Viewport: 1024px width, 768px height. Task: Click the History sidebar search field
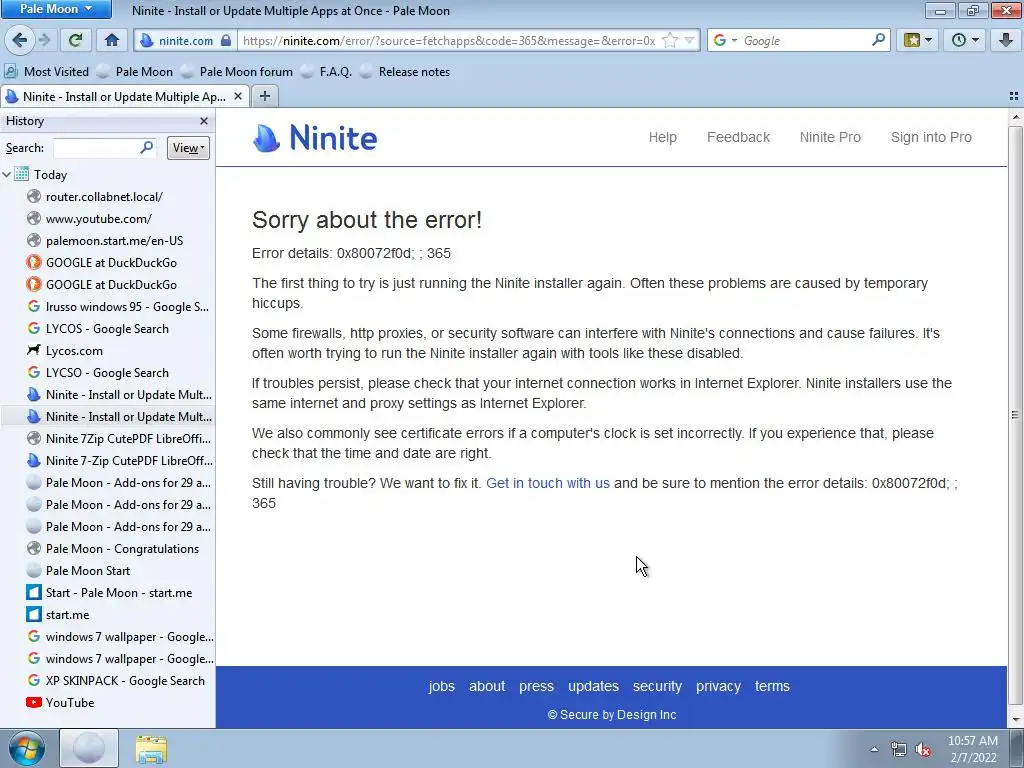[x=98, y=148]
